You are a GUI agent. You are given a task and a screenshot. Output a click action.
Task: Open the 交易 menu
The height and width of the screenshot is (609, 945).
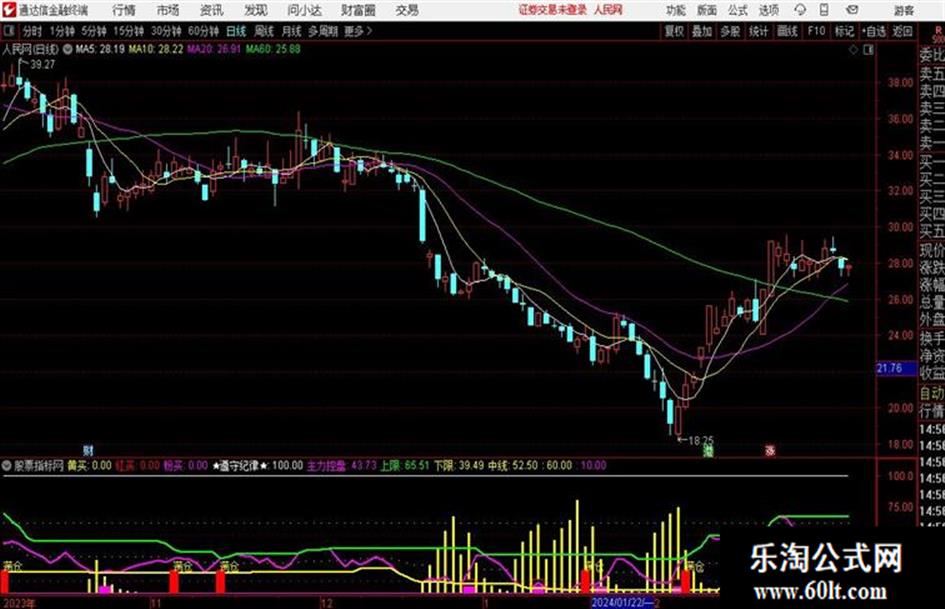click(x=407, y=10)
